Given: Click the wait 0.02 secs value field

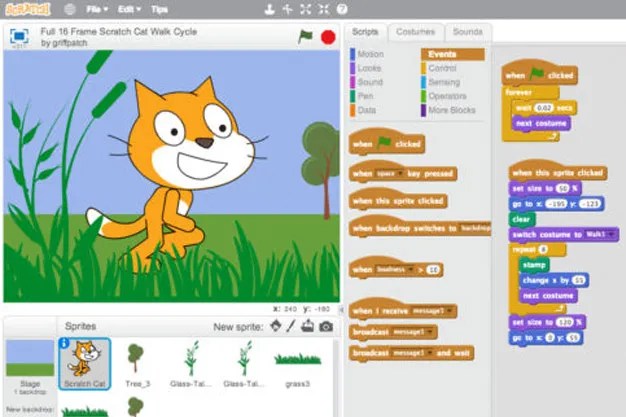Looking at the screenshot, I should tap(544, 108).
